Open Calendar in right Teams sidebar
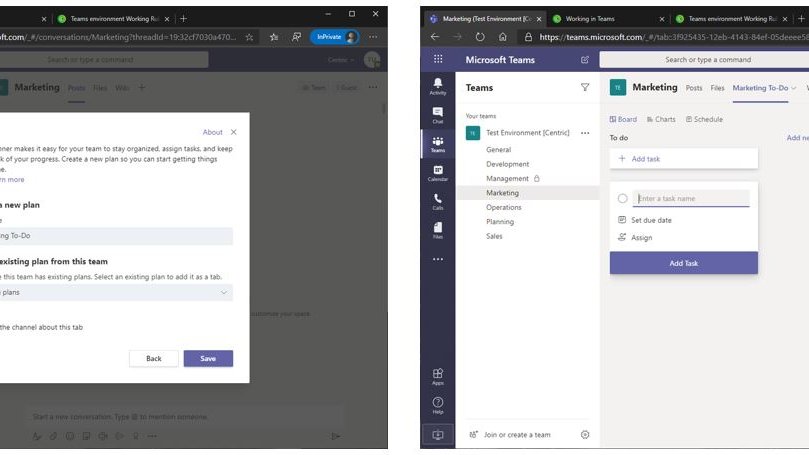809x455 pixels. point(438,173)
